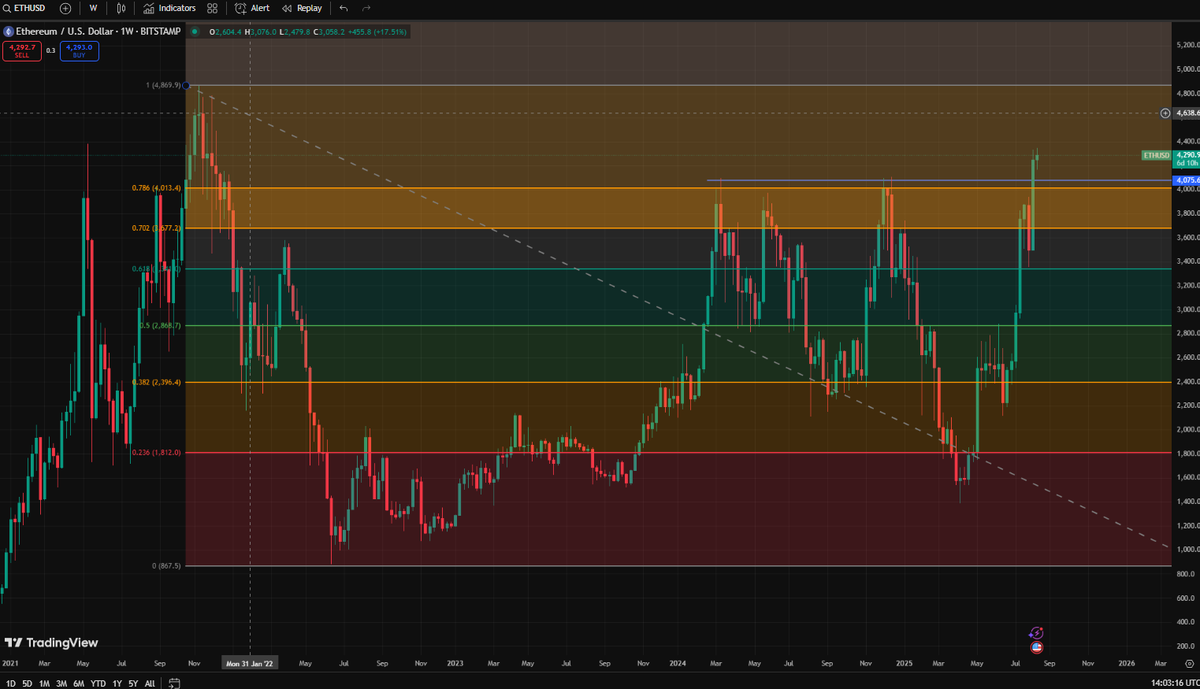This screenshot has width=1200, height=689.
Task: Click the Mon 31 Jan '22 date label
Action: click(x=249, y=662)
